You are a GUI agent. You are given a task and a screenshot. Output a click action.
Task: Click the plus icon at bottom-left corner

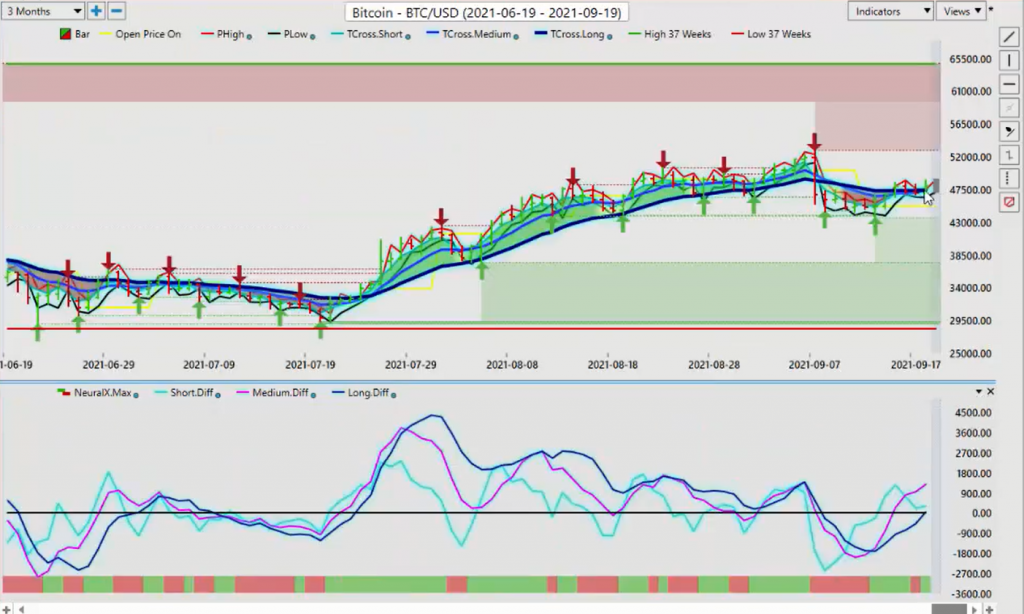7,609
